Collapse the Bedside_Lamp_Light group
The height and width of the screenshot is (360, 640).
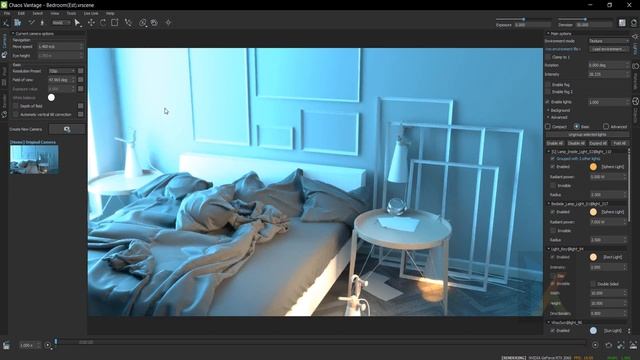(x=549, y=203)
